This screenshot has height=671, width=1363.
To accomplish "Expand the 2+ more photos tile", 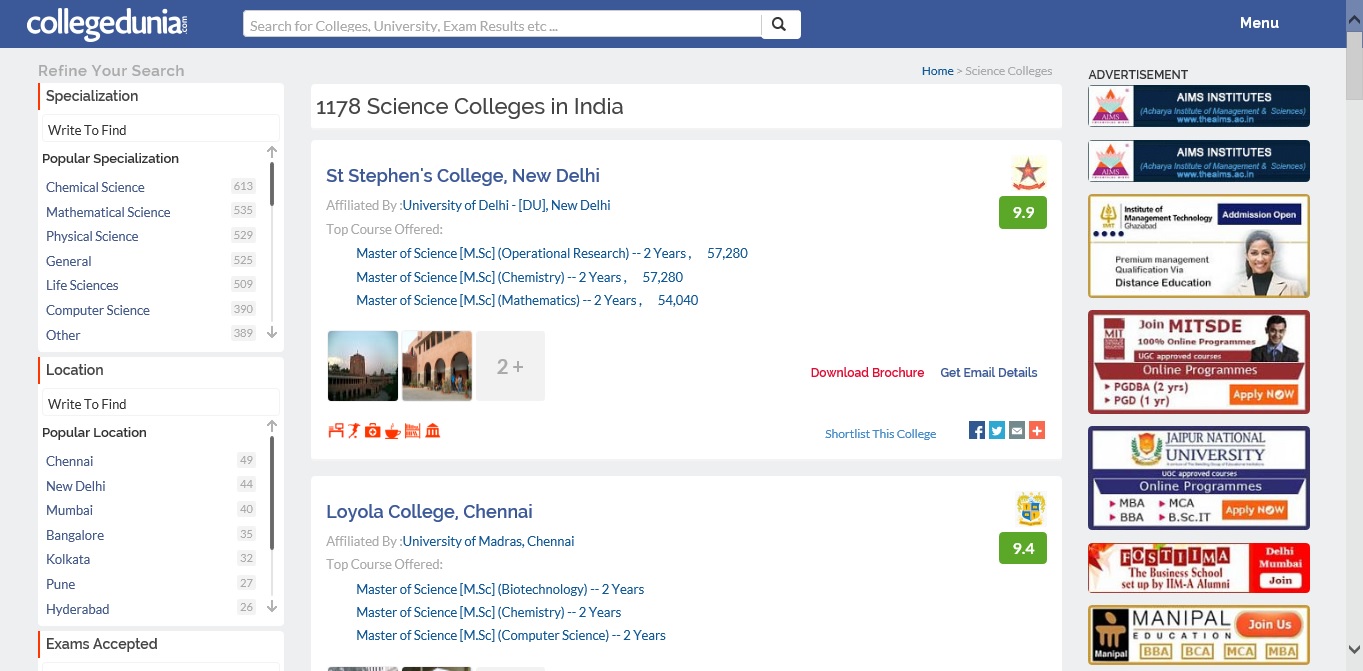I will click(x=510, y=366).
